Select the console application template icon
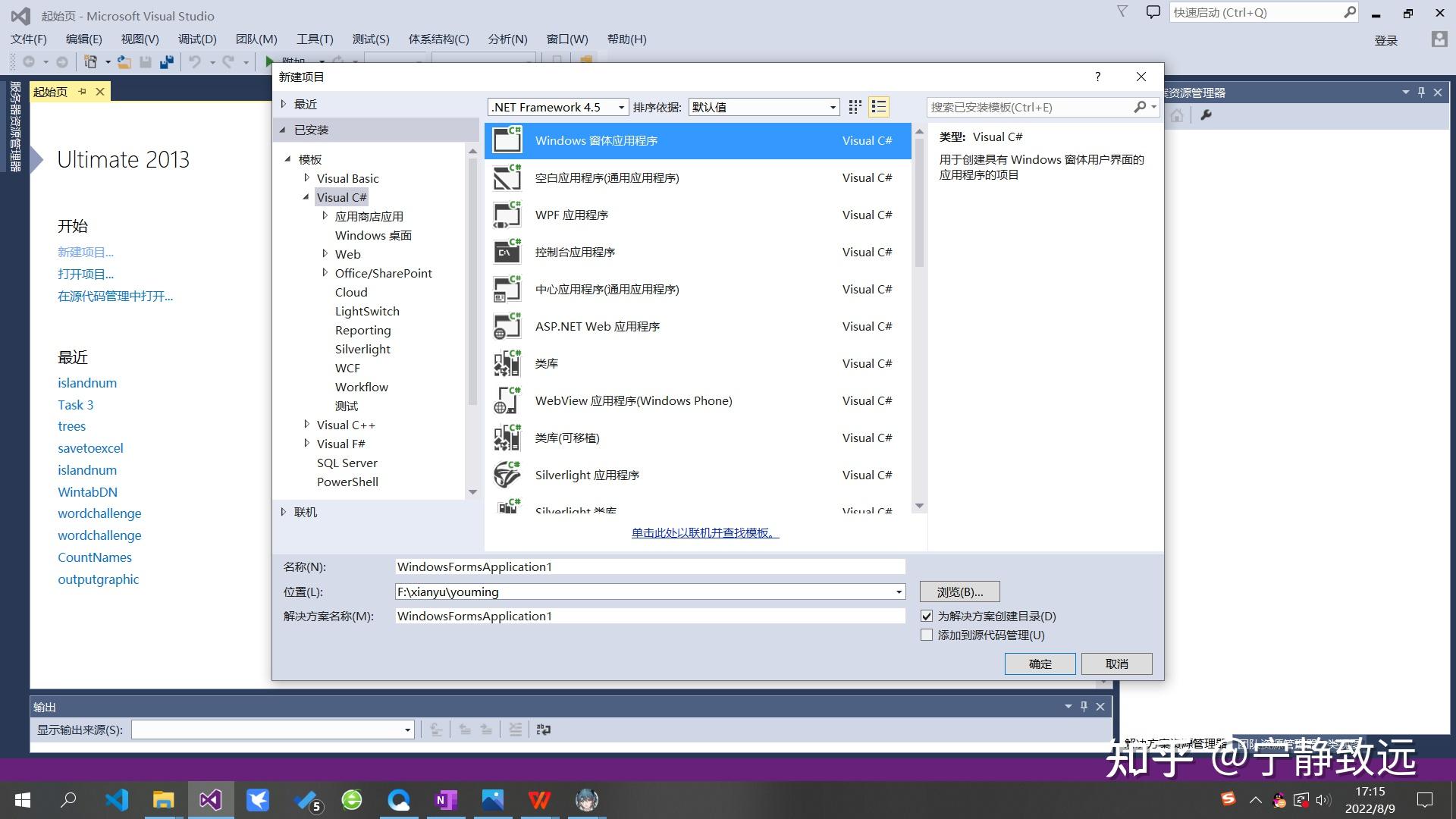 coord(507,253)
